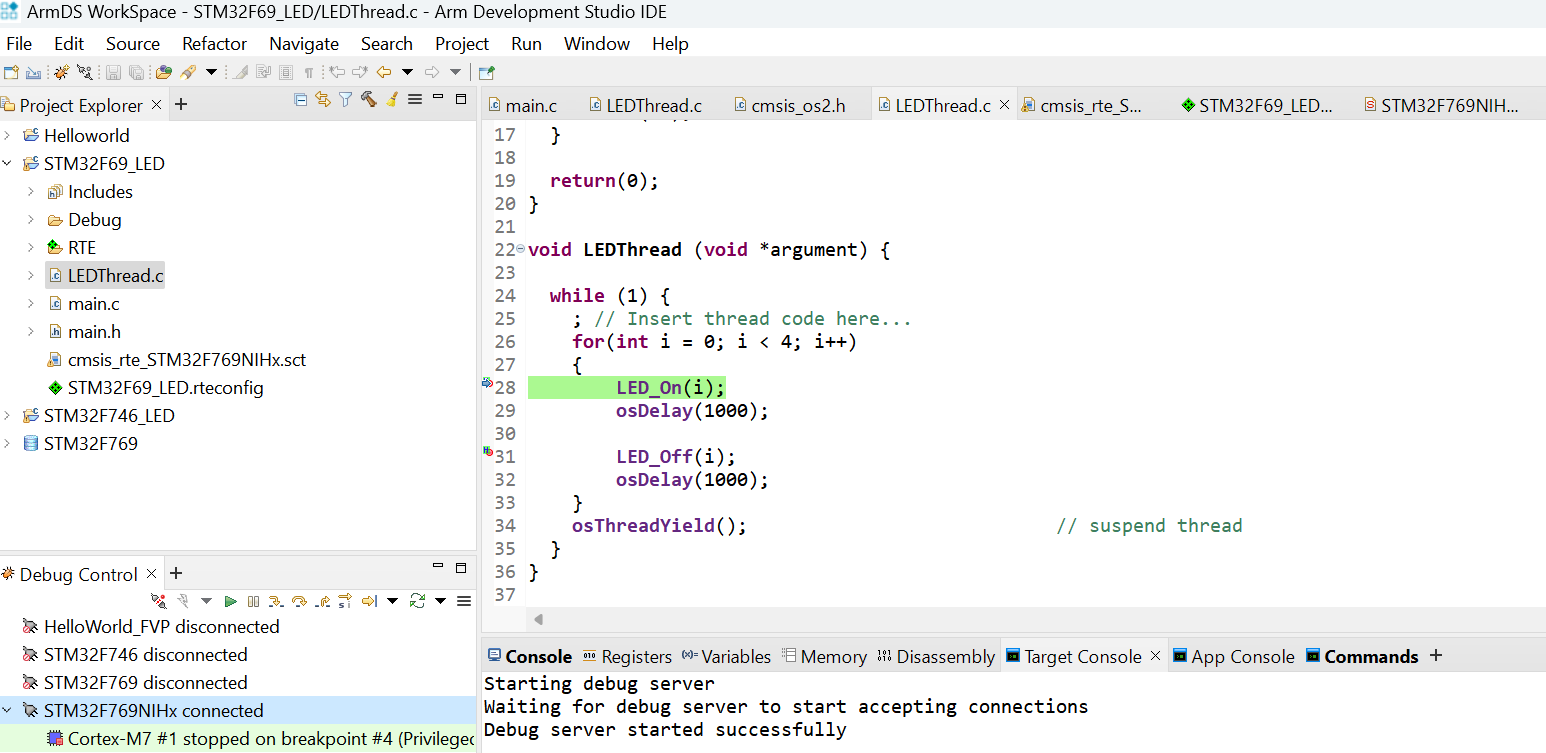Click the green Continue run button
The image size is (1546, 753).
pos(230,601)
